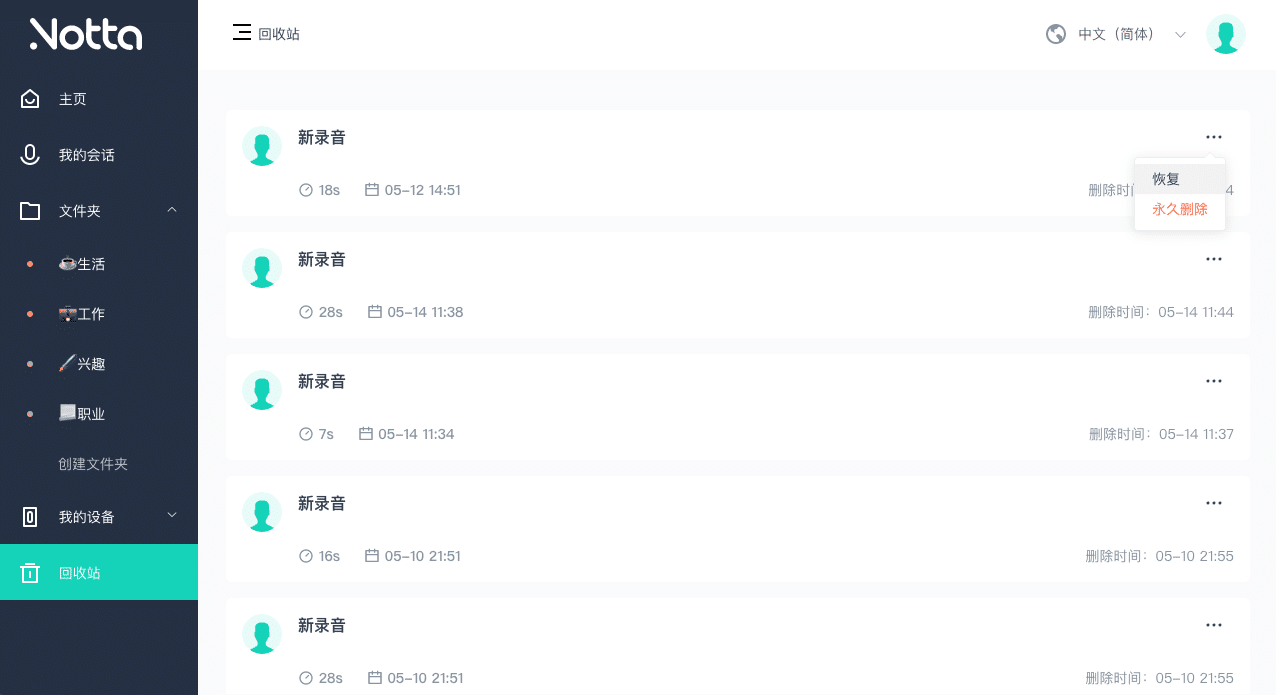Collapse the 文件夹 section chevron
The height and width of the screenshot is (695, 1276).
pos(171,210)
